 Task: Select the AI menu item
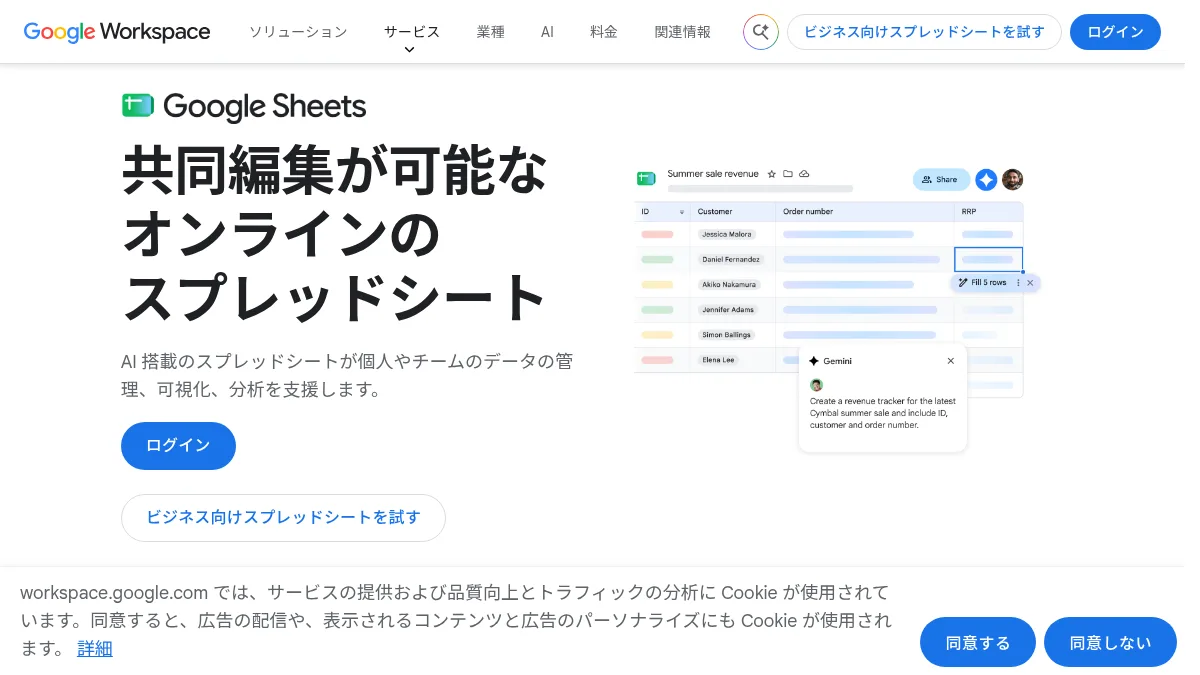pyautogui.click(x=547, y=32)
